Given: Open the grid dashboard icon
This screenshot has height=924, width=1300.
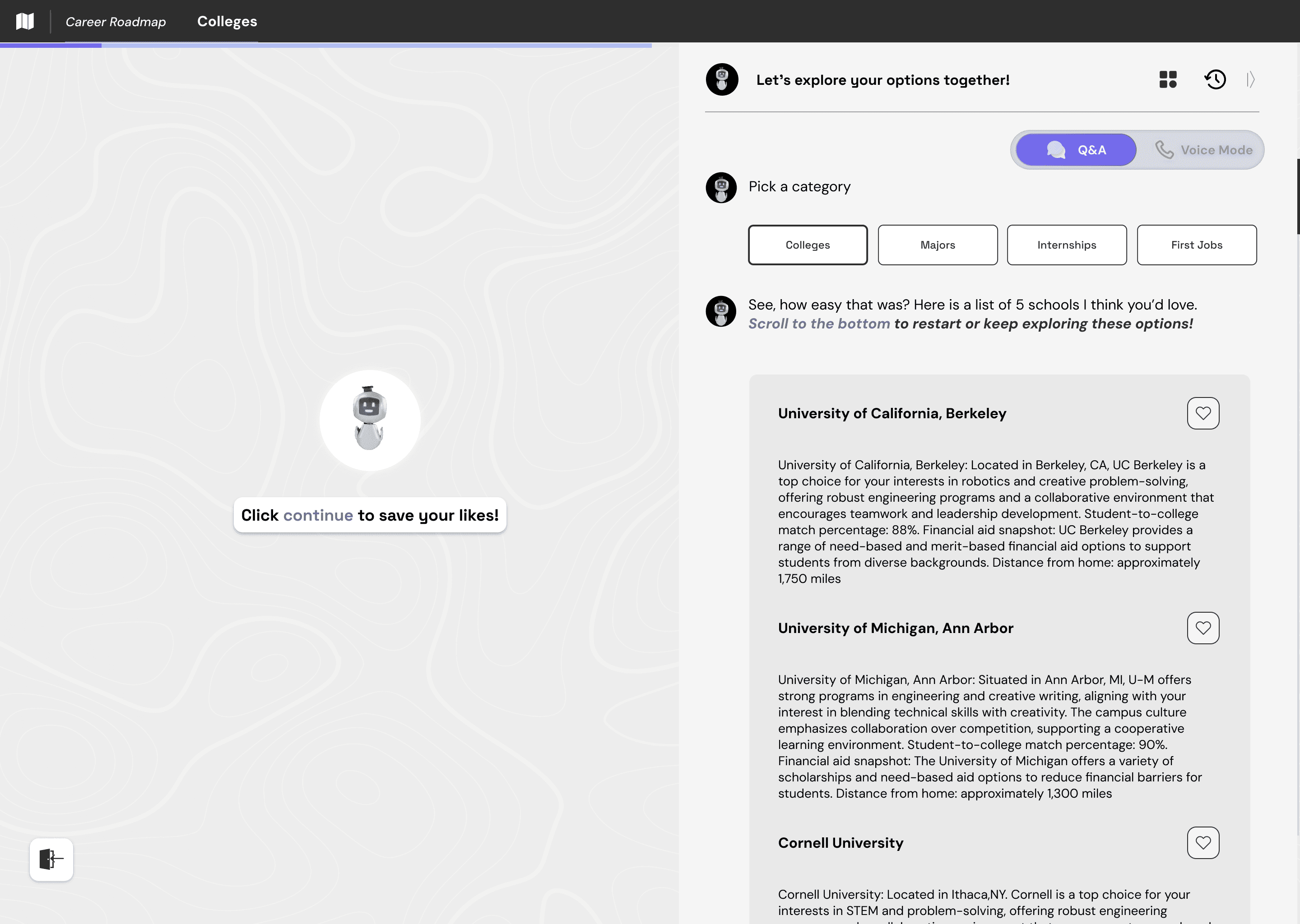Looking at the screenshot, I should pos(1167,79).
